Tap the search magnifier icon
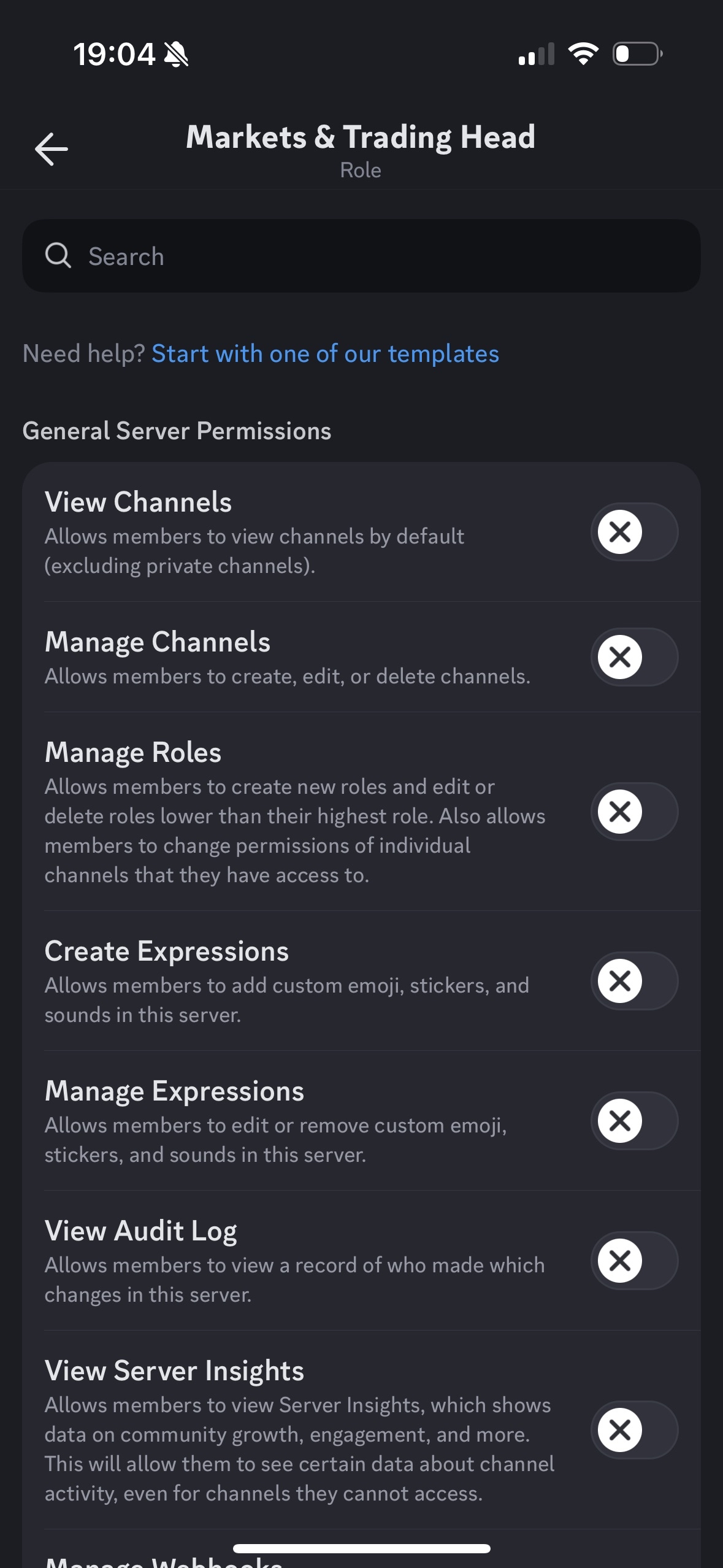Viewport: 723px width, 1568px height. click(58, 256)
